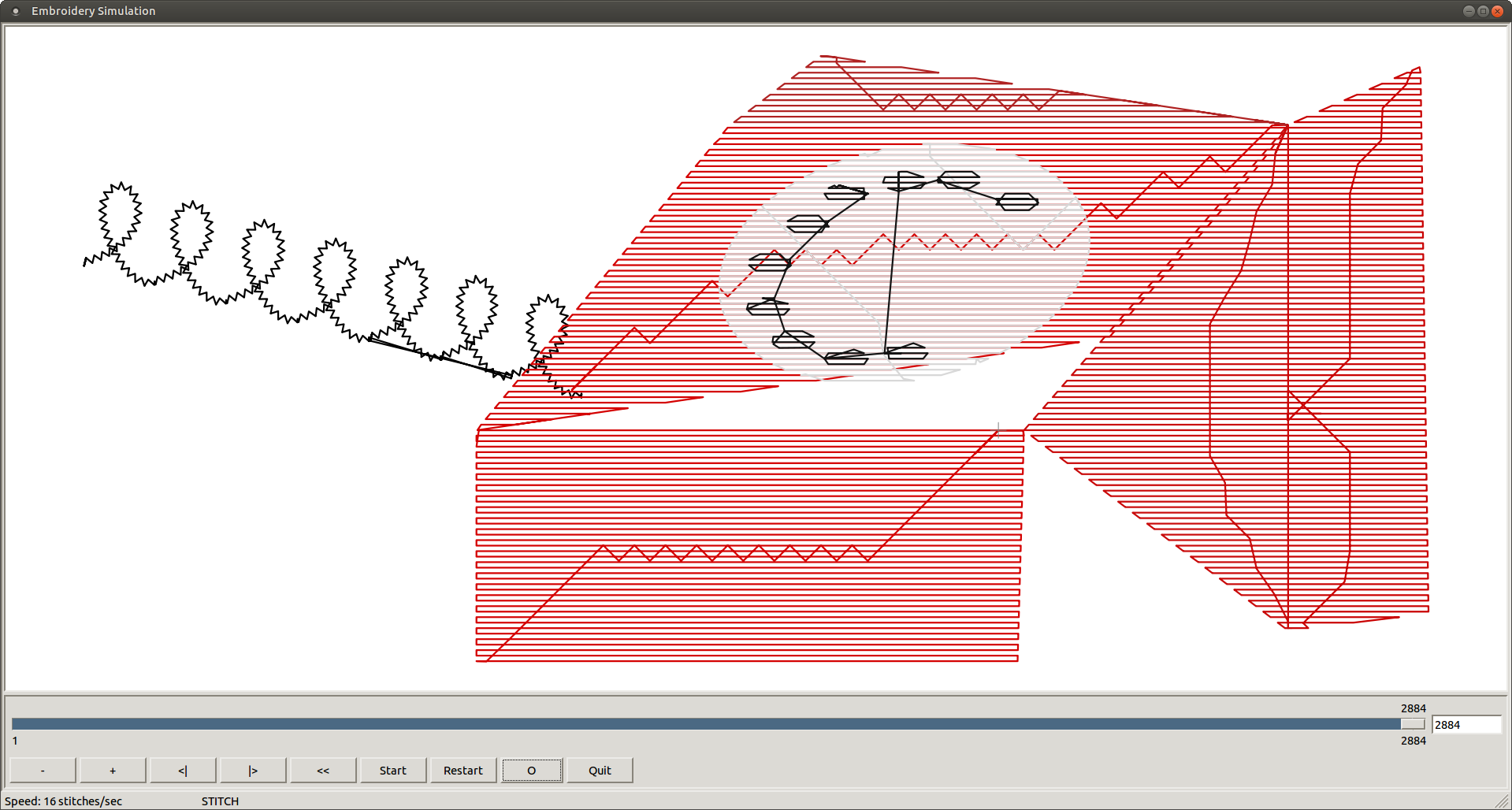Click the 'STITCH' status bar label
Viewport: 1512px width, 810px height.
(x=220, y=801)
